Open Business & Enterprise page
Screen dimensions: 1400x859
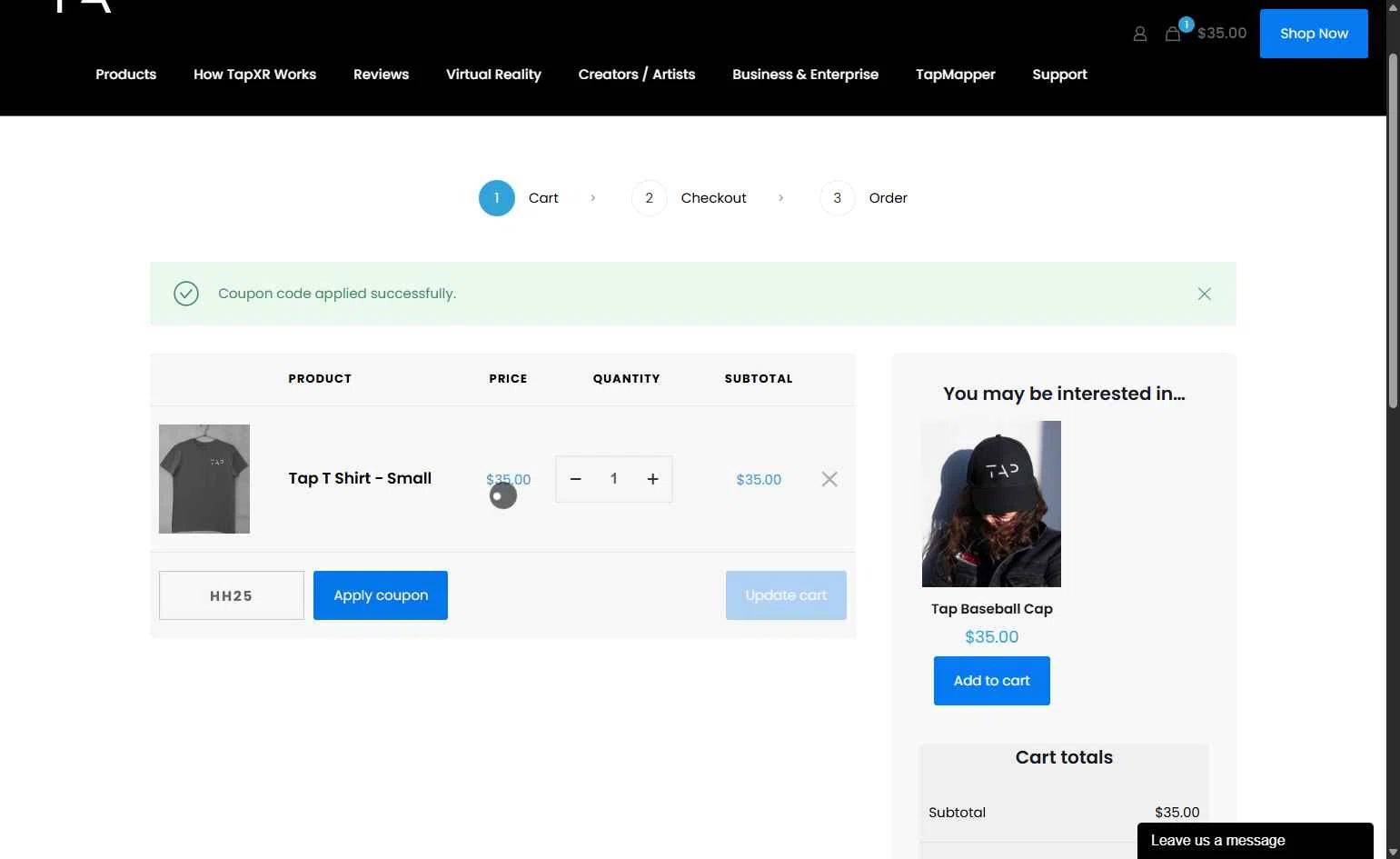coord(805,75)
